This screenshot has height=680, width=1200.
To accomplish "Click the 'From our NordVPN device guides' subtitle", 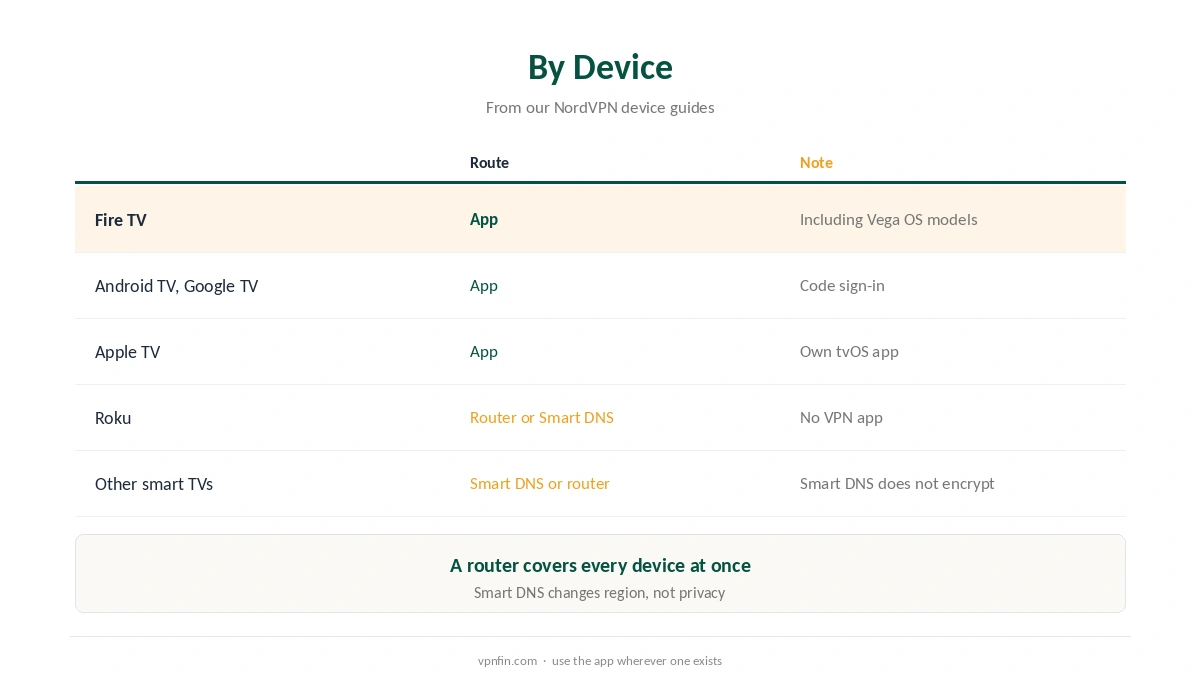I will 600,107.
